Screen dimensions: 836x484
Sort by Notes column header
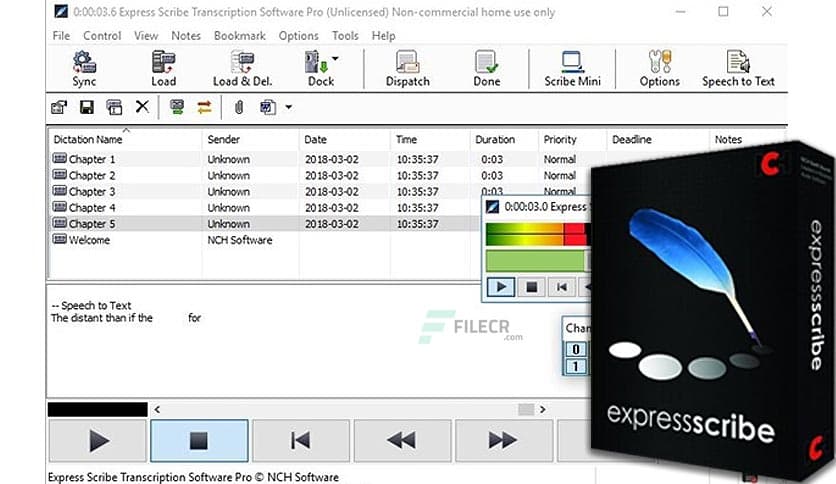[746, 140]
